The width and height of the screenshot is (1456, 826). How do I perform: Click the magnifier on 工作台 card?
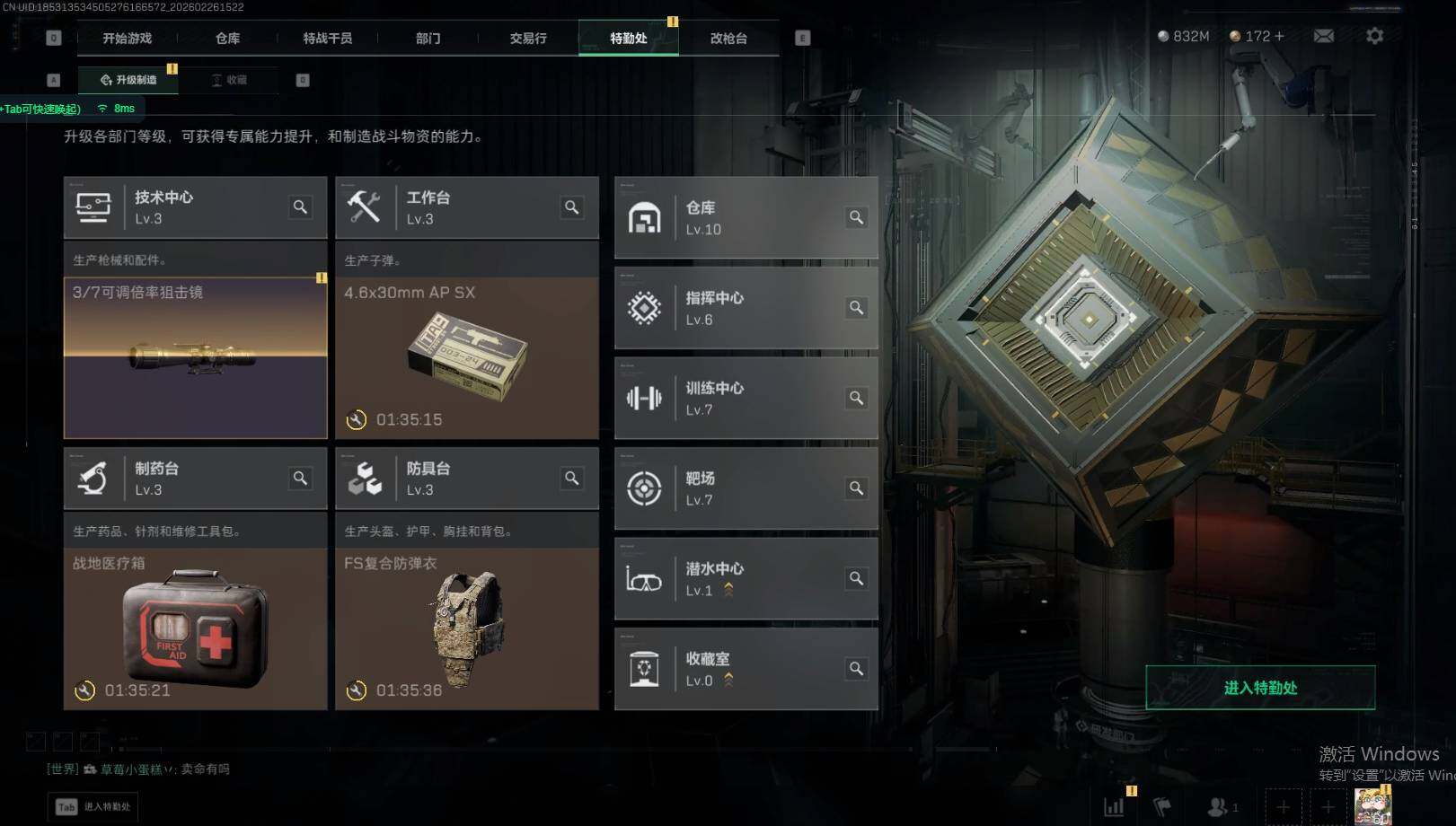click(571, 207)
